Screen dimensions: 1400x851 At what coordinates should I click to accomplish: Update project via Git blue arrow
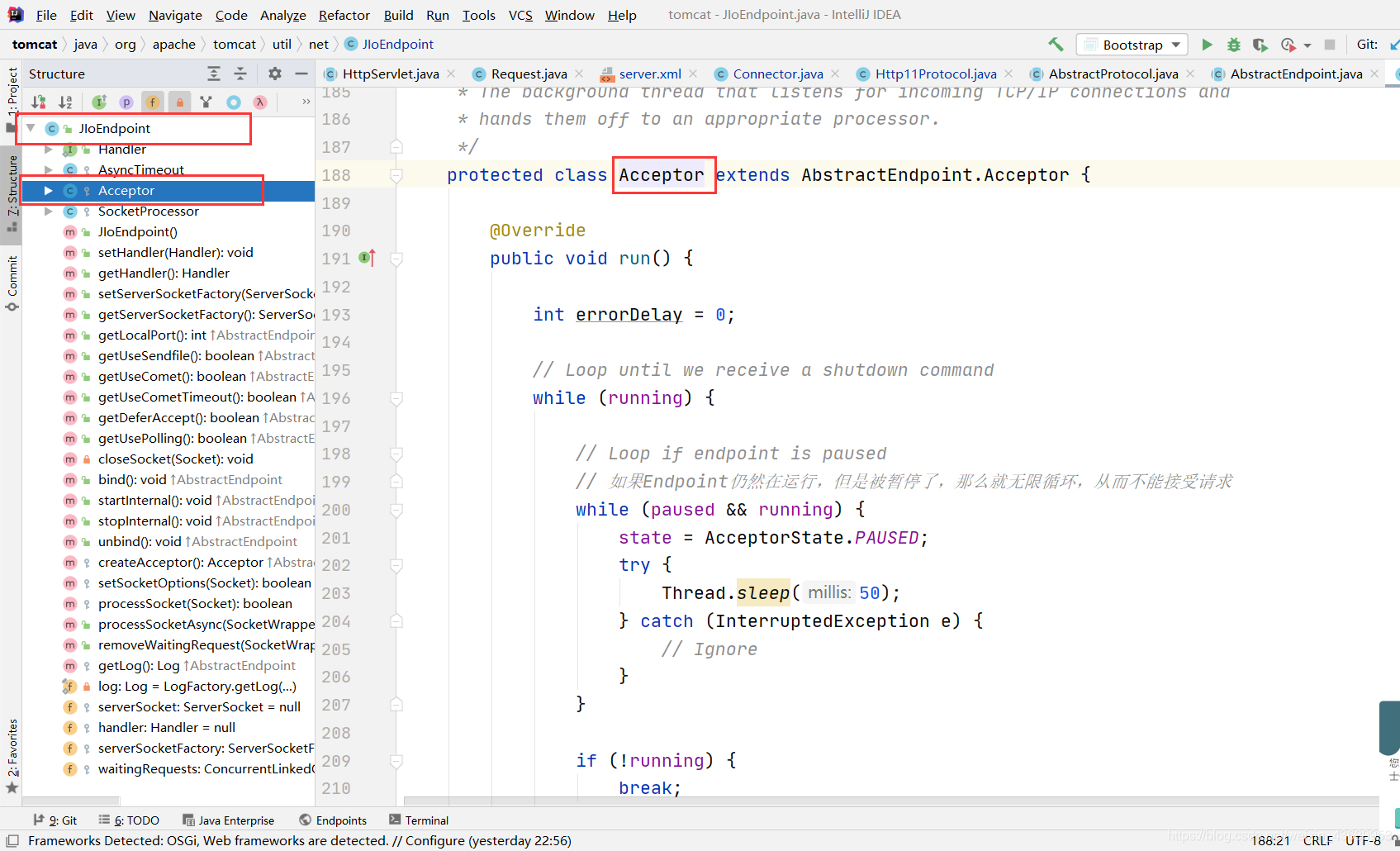[1394, 45]
